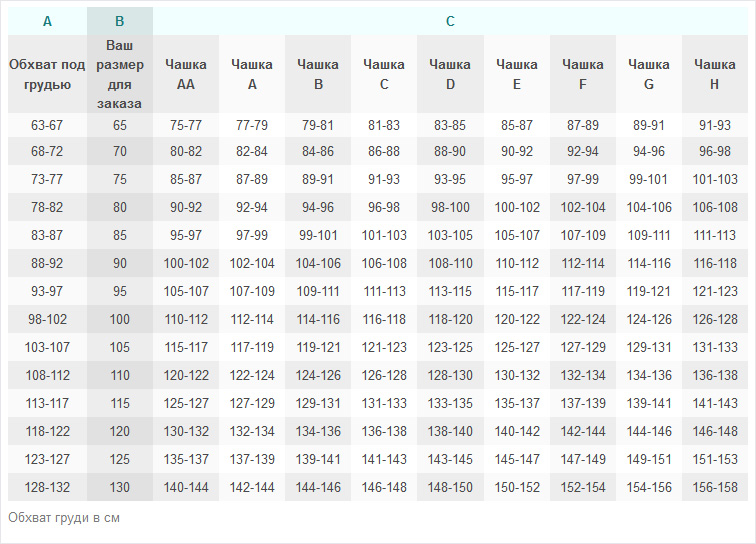The image size is (756, 544).
Task: Click the top header cell labeled 'C'
Action: (x=450, y=21)
